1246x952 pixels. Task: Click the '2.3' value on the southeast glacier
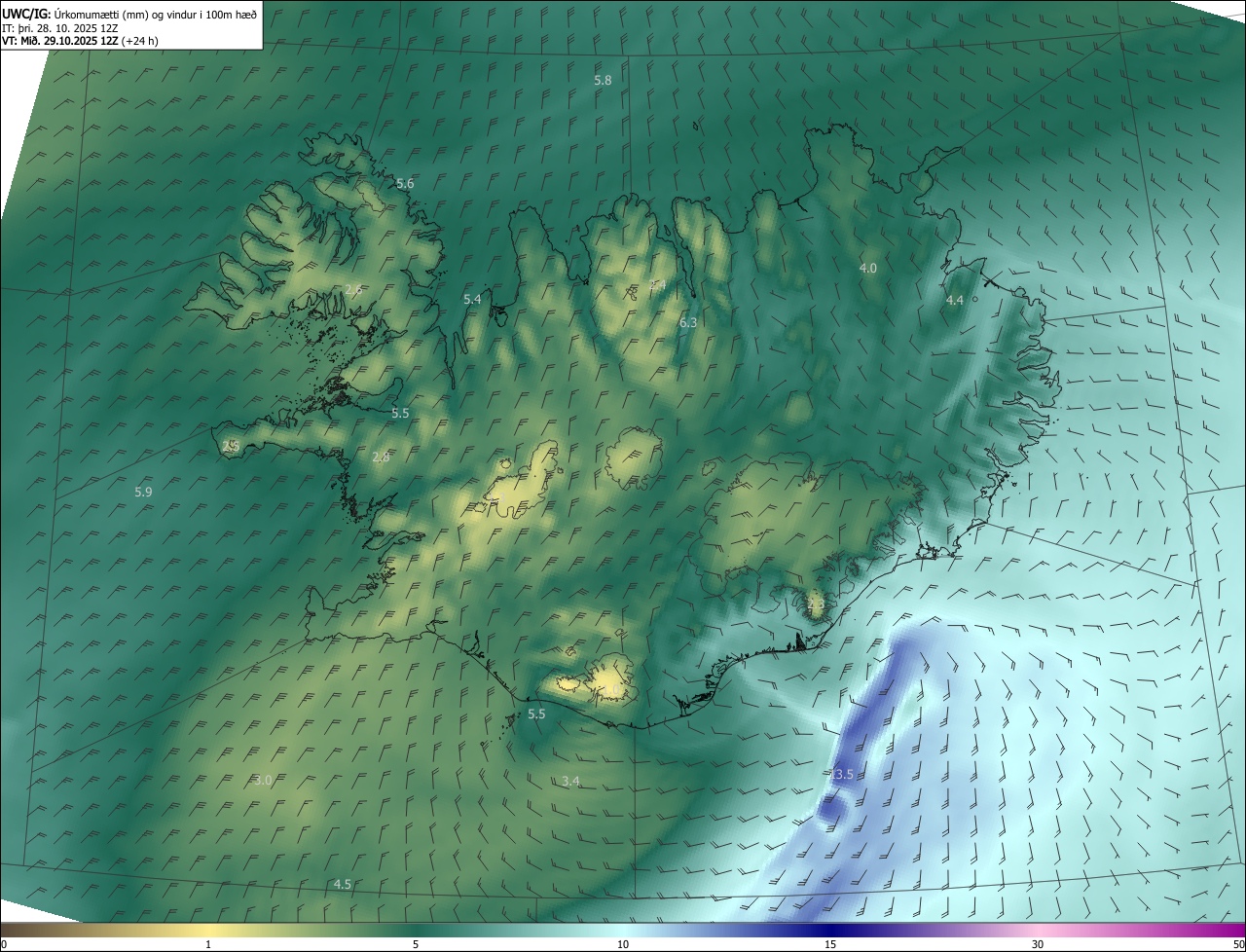(x=816, y=604)
